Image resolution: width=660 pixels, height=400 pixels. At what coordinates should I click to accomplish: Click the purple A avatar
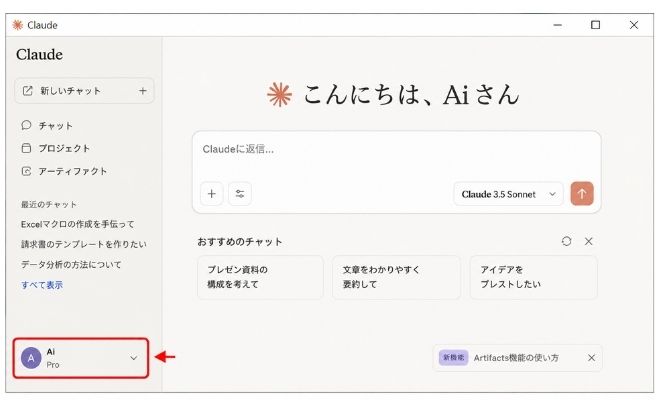pyautogui.click(x=31, y=358)
